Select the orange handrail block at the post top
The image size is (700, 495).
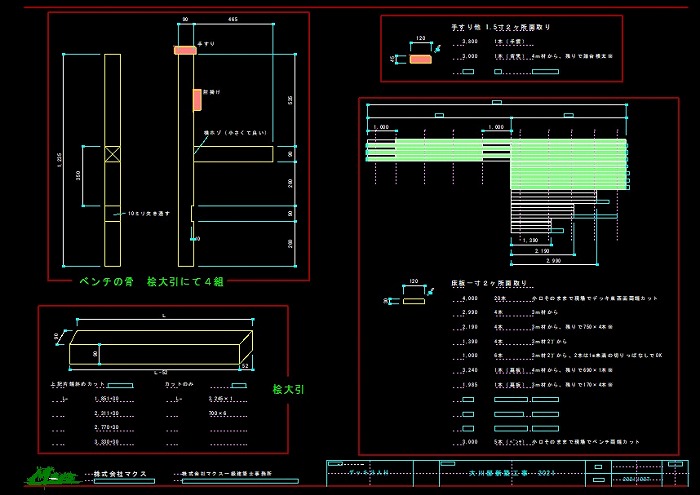[x=185, y=50]
